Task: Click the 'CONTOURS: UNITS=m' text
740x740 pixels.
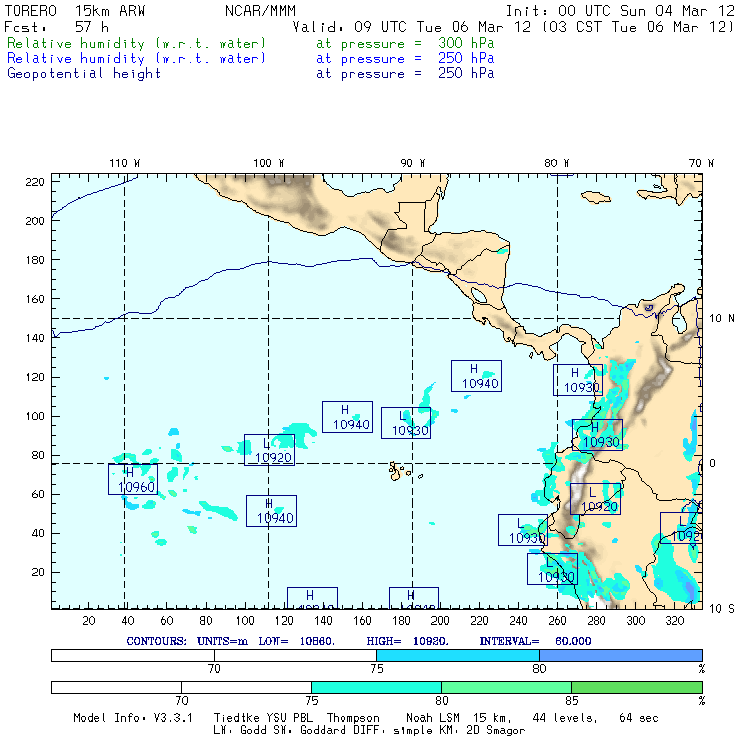Action: (187, 641)
